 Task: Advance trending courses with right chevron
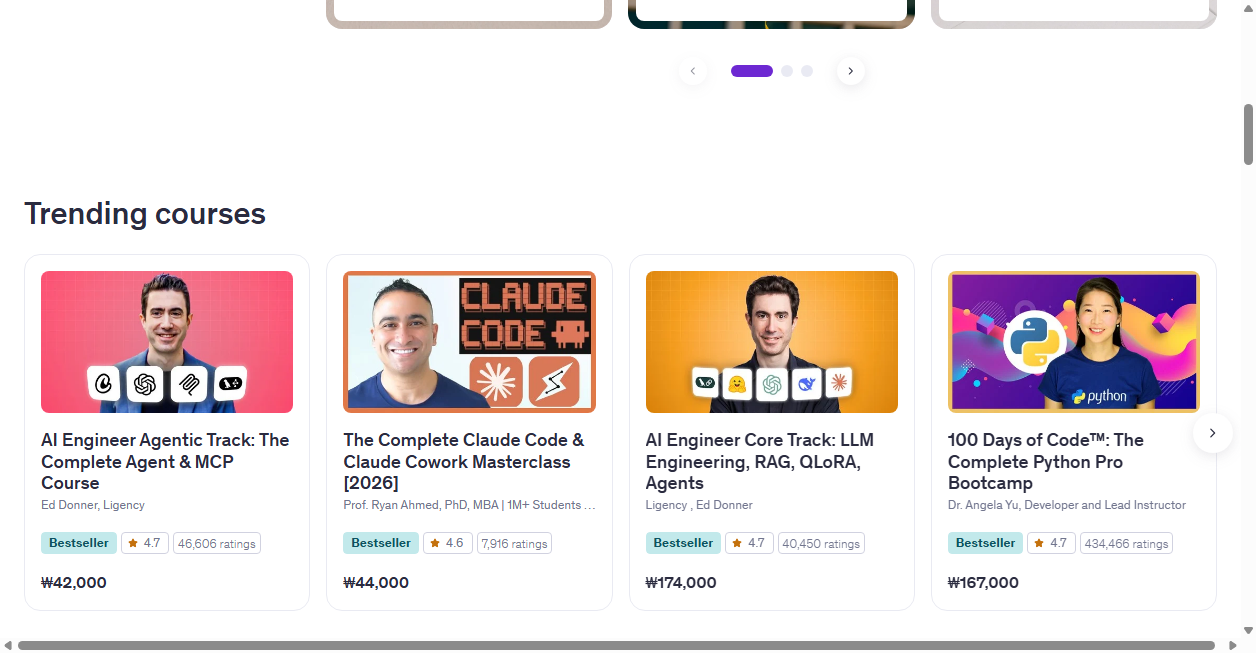pos(1212,433)
